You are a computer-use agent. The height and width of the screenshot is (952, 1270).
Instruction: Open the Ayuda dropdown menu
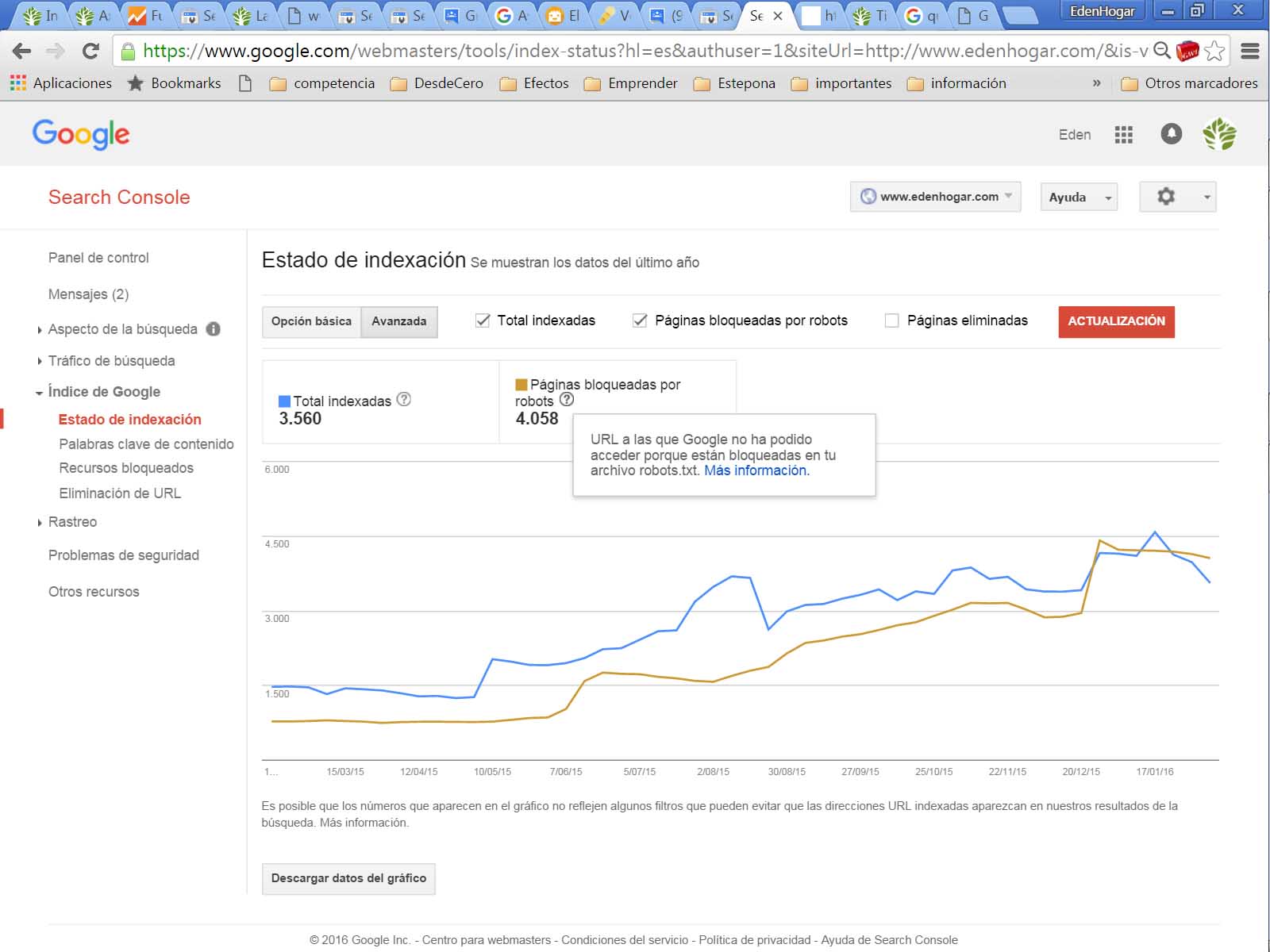point(1079,197)
